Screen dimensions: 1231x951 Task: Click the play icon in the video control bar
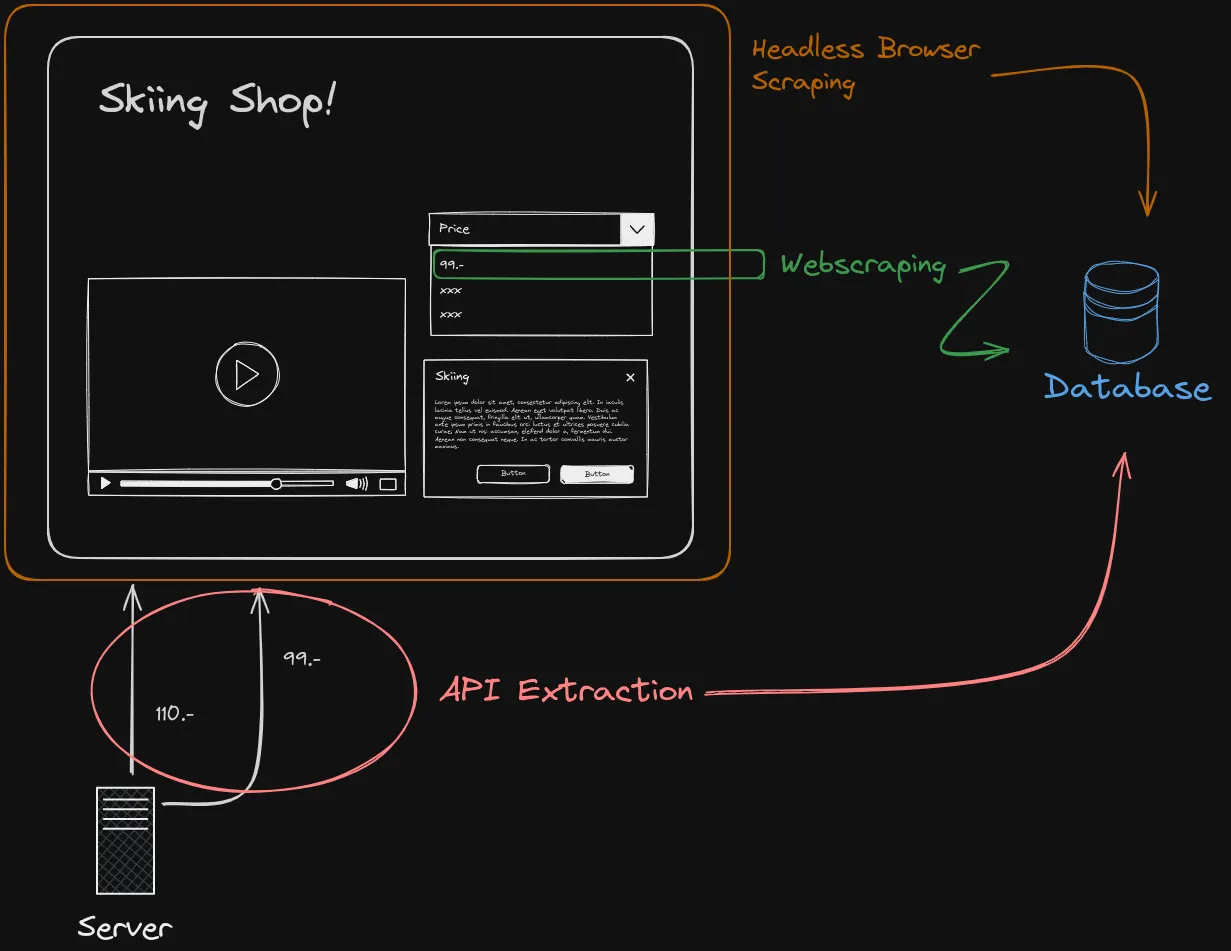tap(104, 483)
